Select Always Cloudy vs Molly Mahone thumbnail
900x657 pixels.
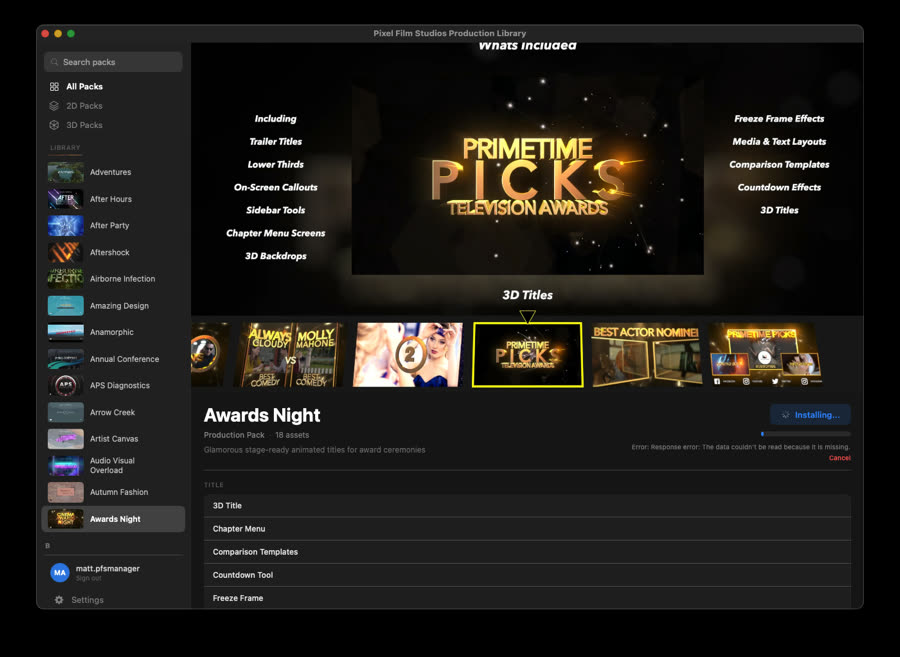(290, 355)
